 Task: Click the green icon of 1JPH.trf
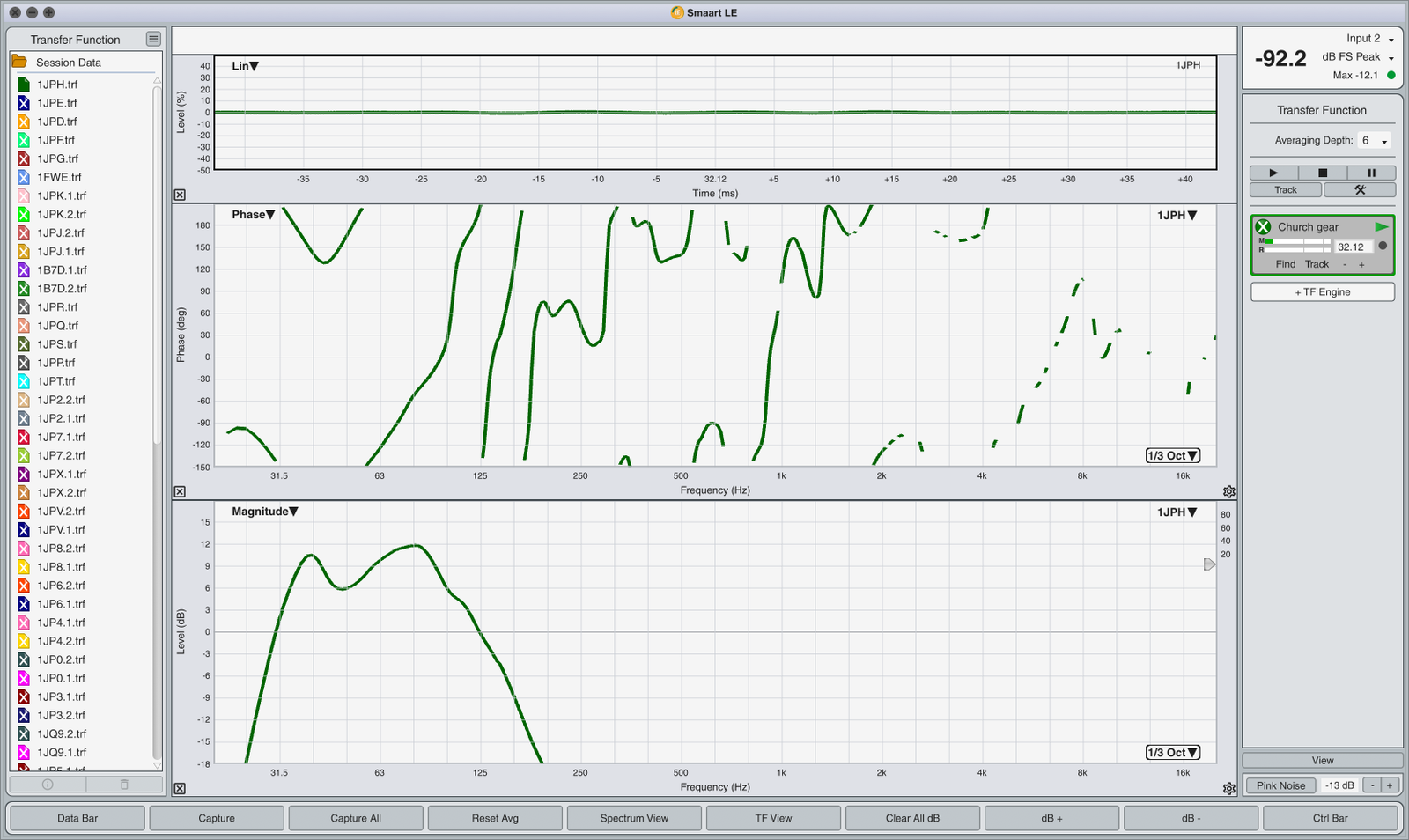tap(24, 85)
